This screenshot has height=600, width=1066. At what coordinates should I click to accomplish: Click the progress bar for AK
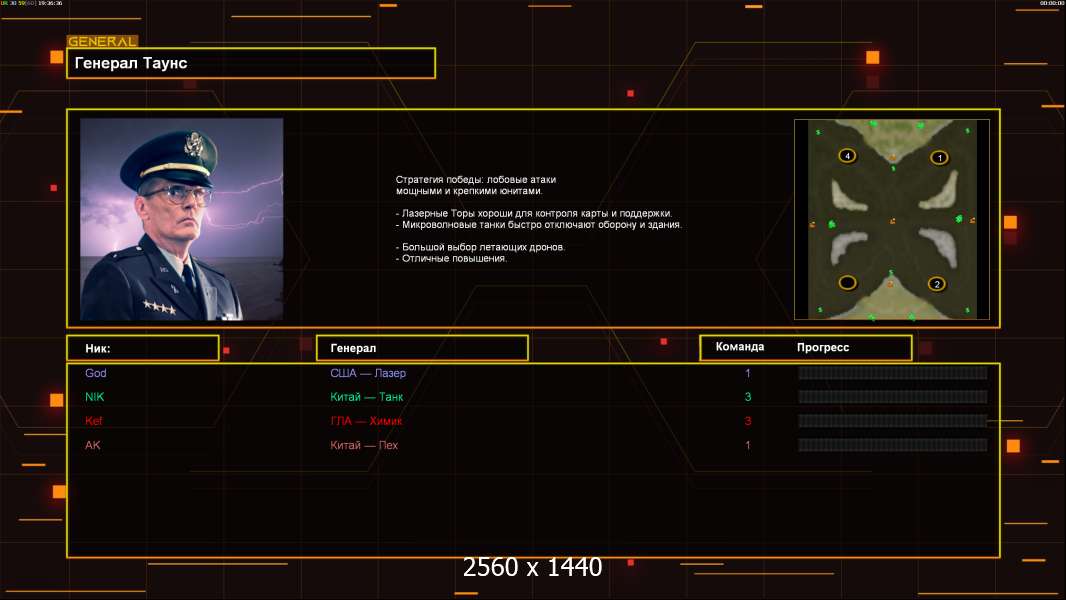(x=893, y=445)
